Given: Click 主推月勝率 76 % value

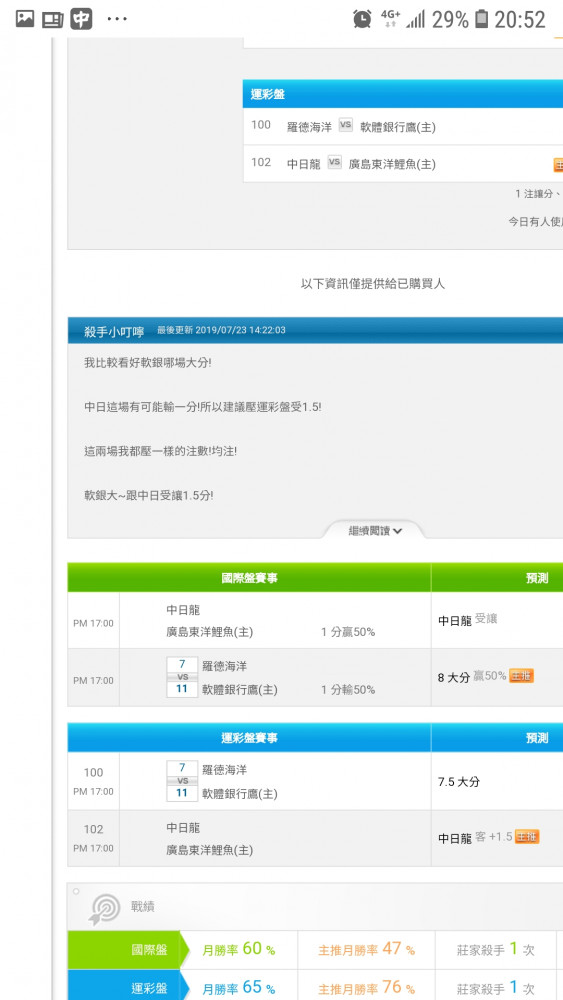Looking at the screenshot, I should (367, 988).
